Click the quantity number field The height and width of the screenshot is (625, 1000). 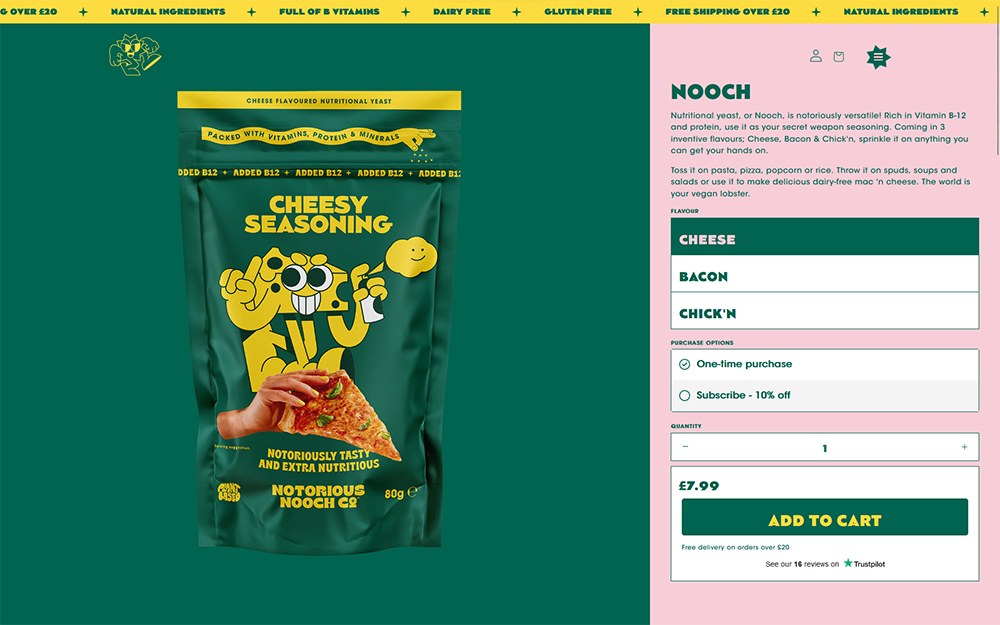tap(825, 448)
